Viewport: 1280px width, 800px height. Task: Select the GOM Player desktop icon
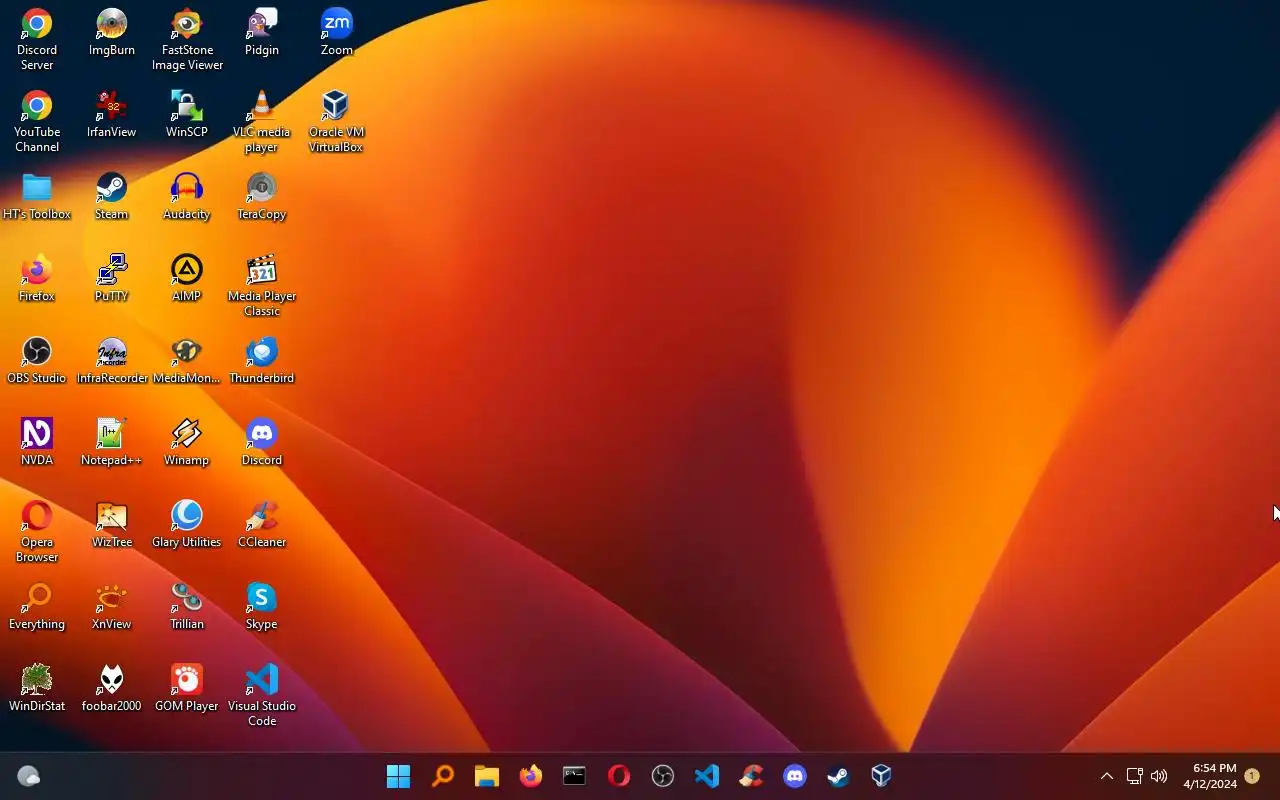187,689
